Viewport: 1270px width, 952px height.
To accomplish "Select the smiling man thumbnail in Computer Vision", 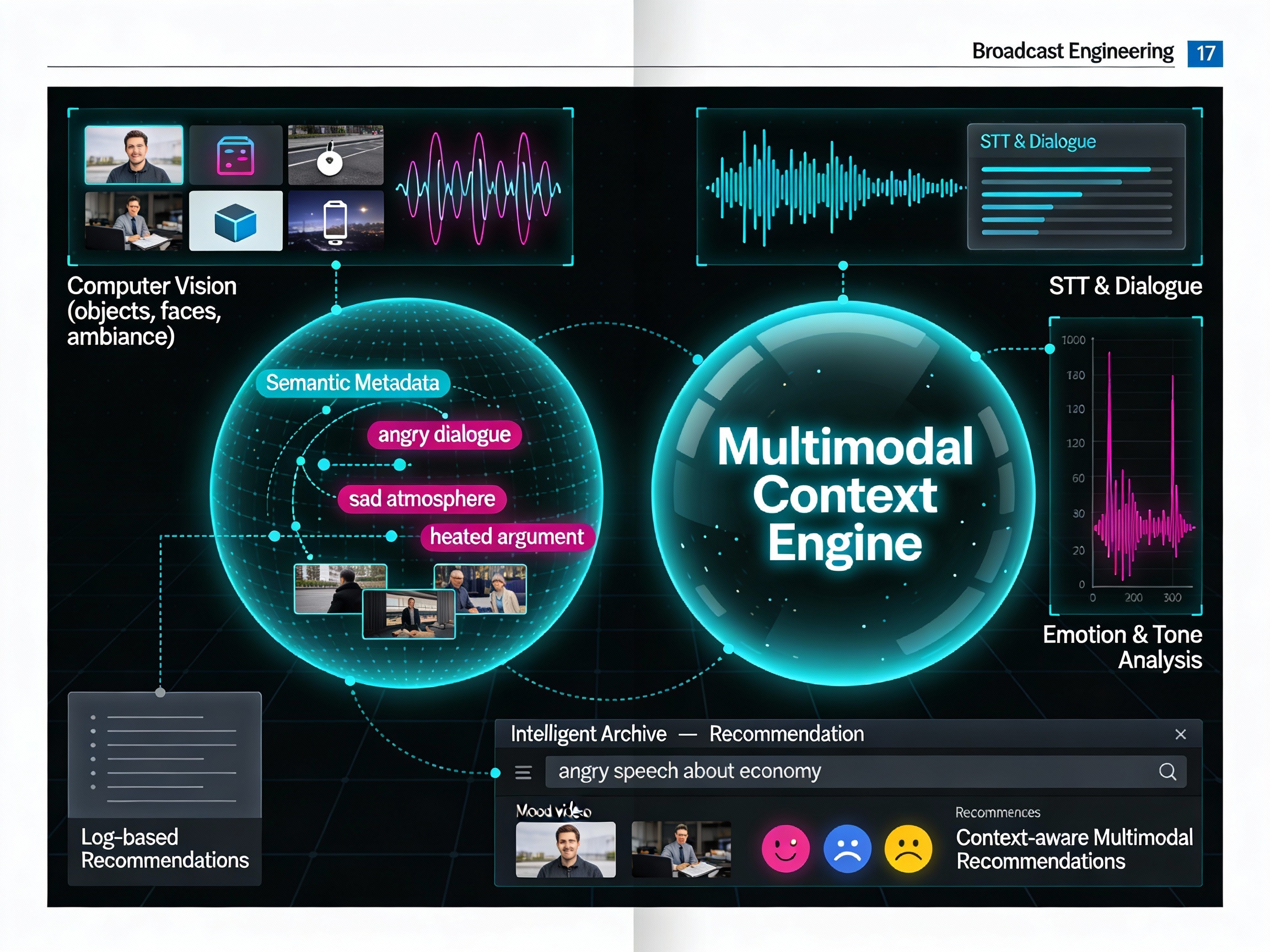I will tap(134, 155).
